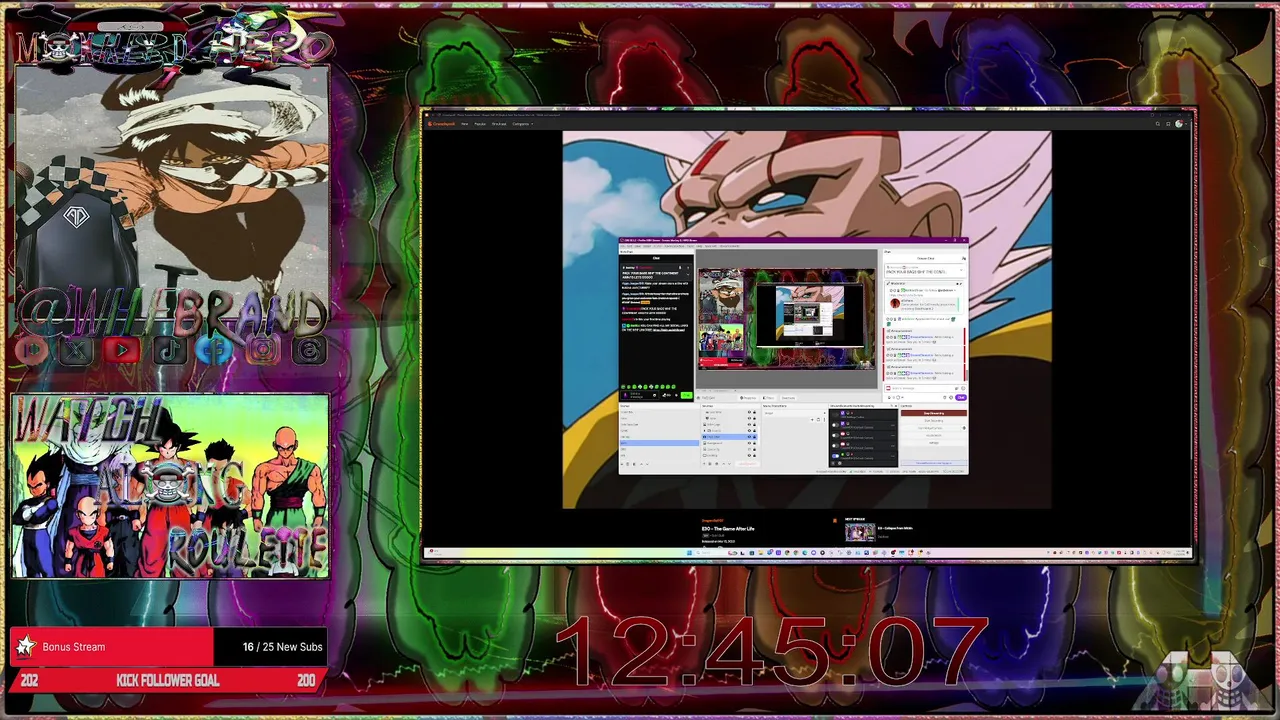Open the next episode E31 thumbnail

coord(860,532)
